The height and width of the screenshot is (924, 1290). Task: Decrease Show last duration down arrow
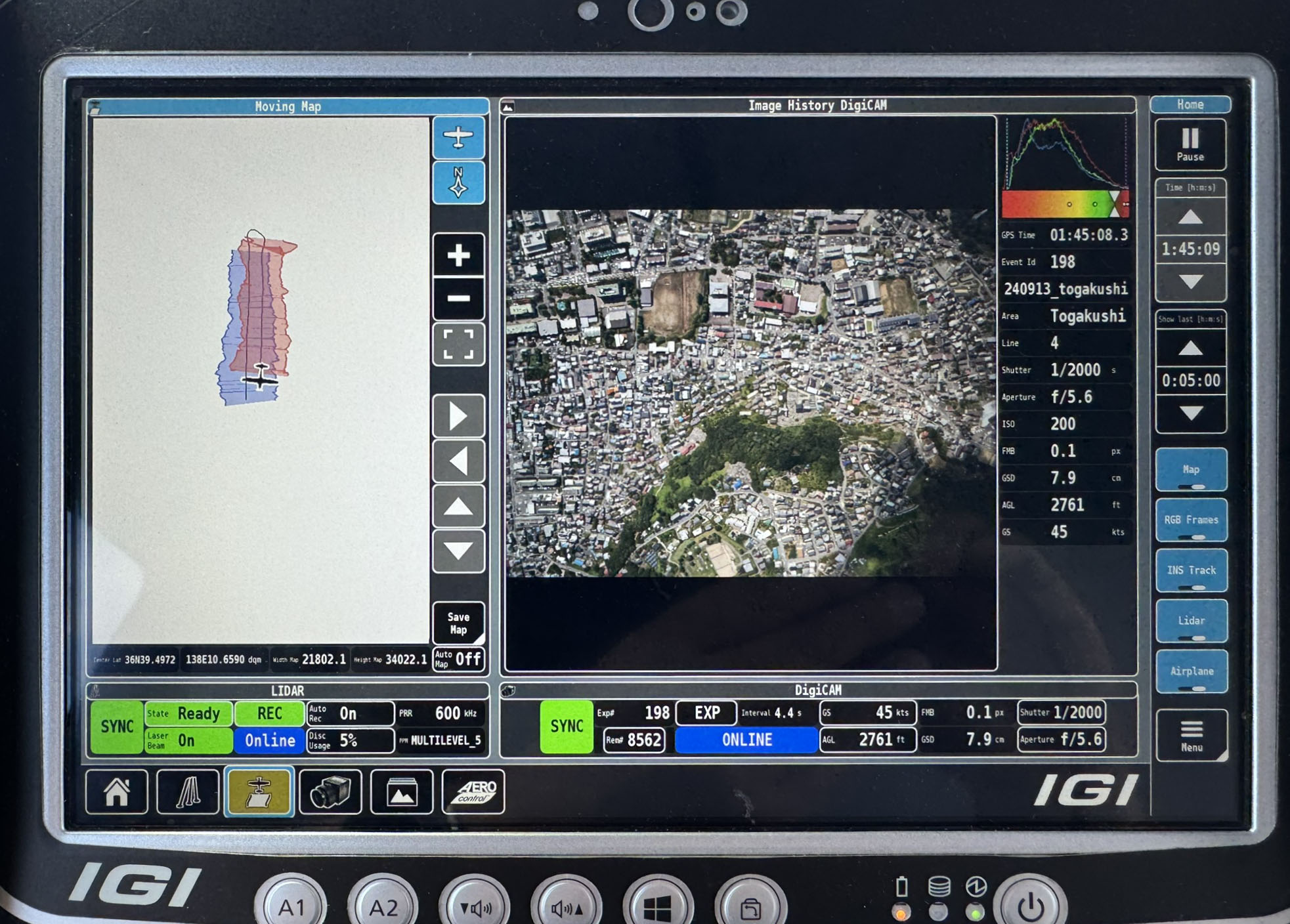coord(1190,413)
